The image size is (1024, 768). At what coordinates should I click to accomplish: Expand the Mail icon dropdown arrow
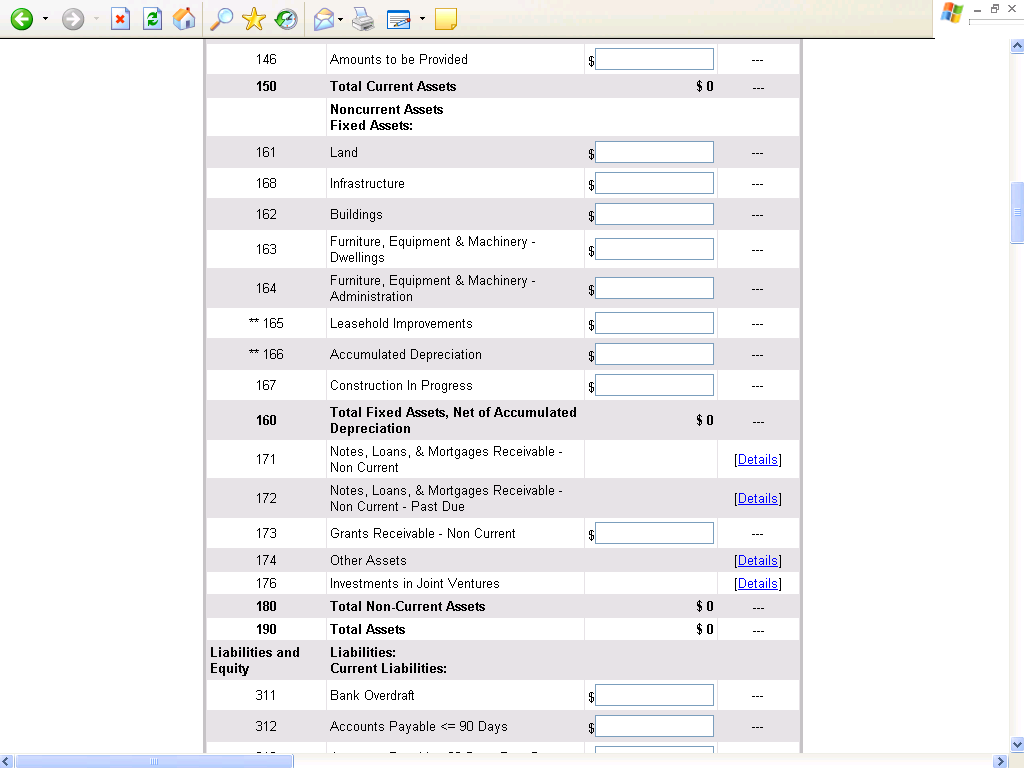341,19
